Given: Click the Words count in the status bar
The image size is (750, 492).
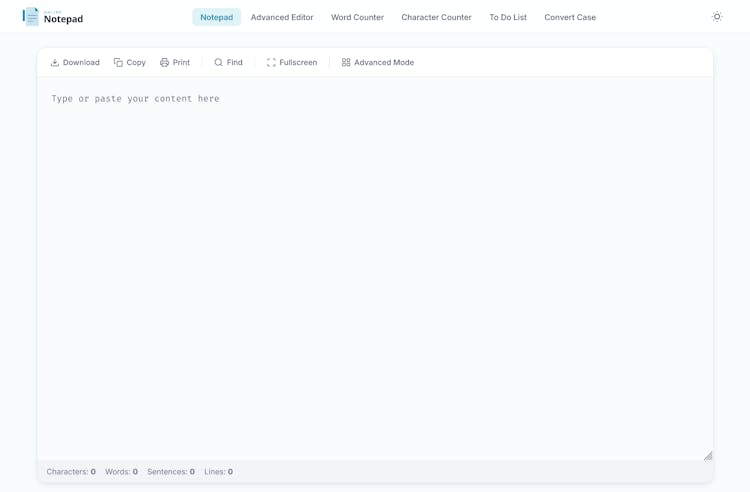Looking at the screenshot, I should (x=121, y=472).
